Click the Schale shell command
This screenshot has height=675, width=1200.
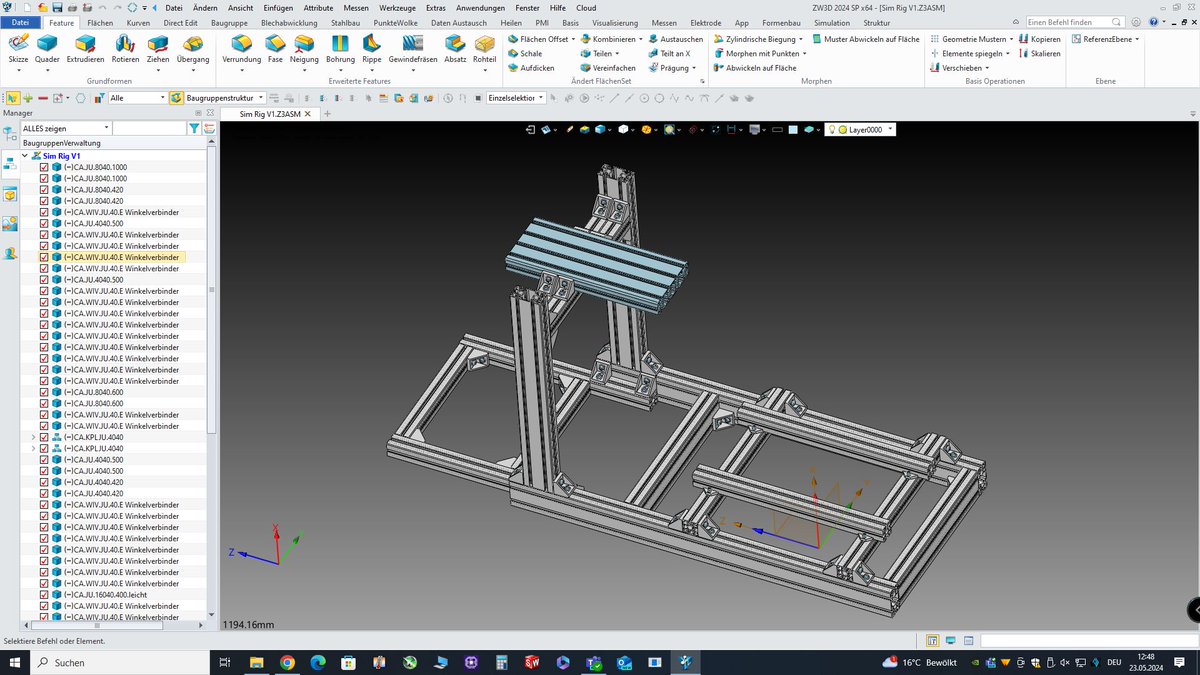click(x=524, y=54)
